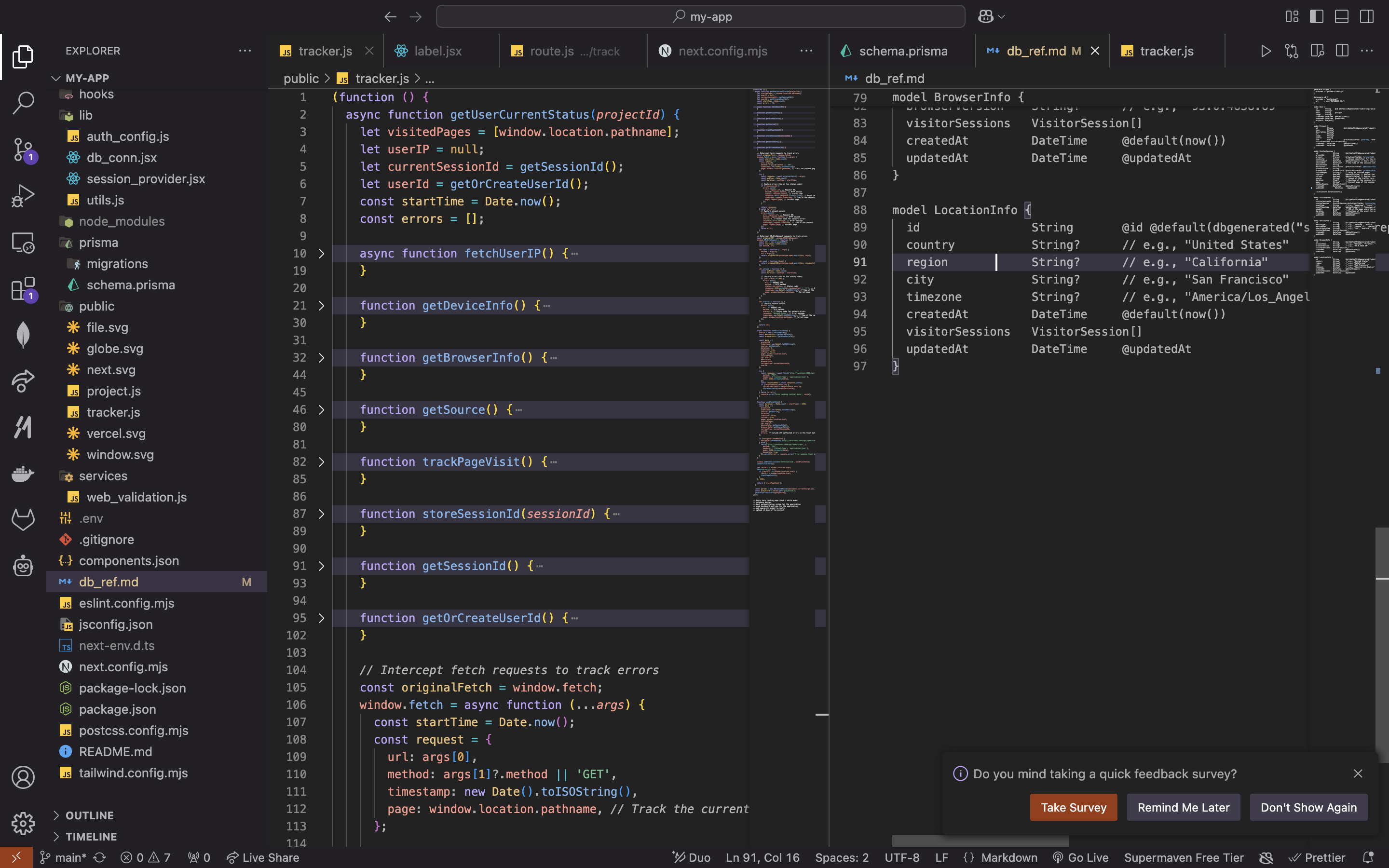Click the Take Survey button
The width and height of the screenshot is (1389, 868).
click(x=1073, y=807)
